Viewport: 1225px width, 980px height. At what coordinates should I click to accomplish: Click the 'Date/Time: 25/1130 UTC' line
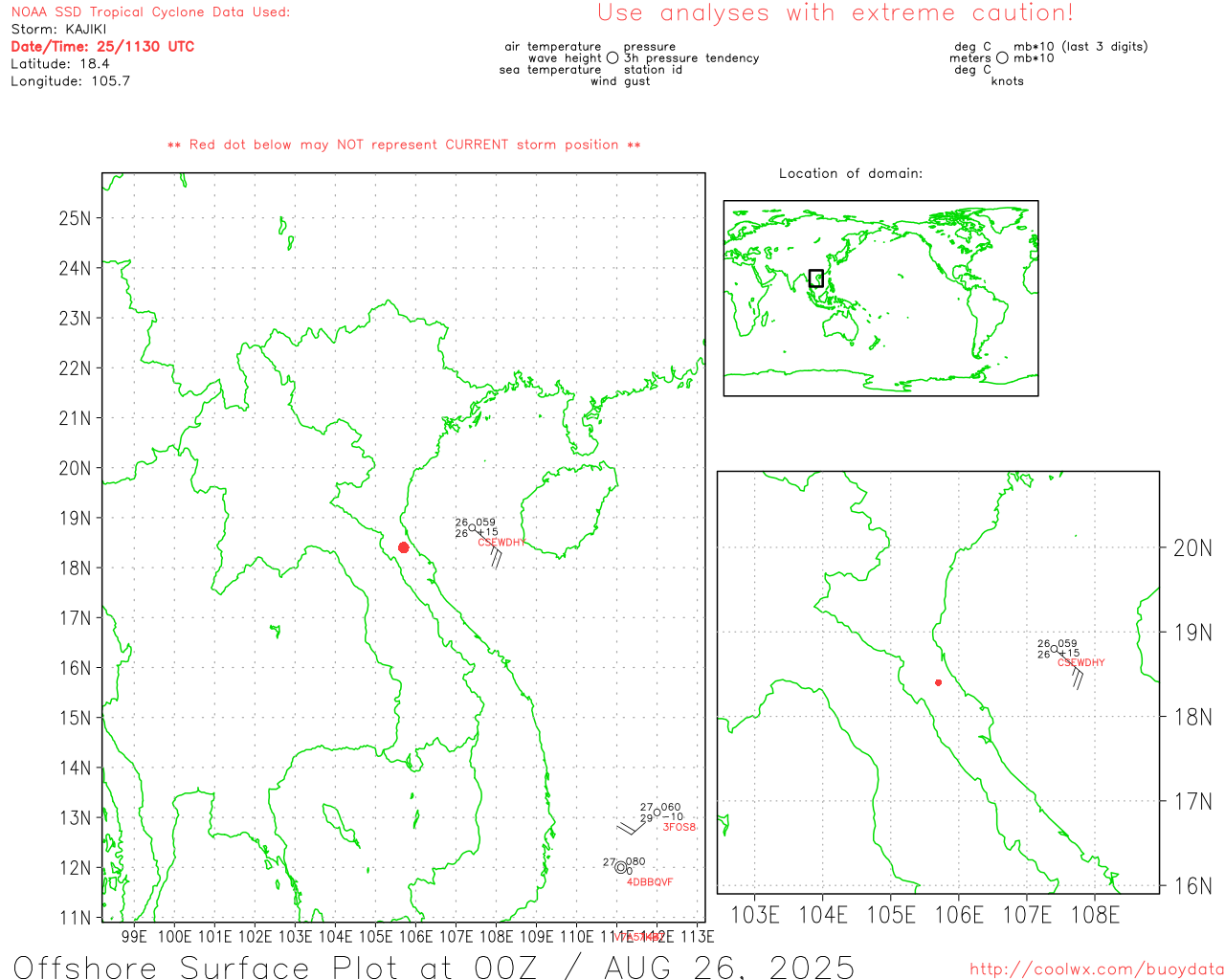pyautogui.click(x=102, y=47)
